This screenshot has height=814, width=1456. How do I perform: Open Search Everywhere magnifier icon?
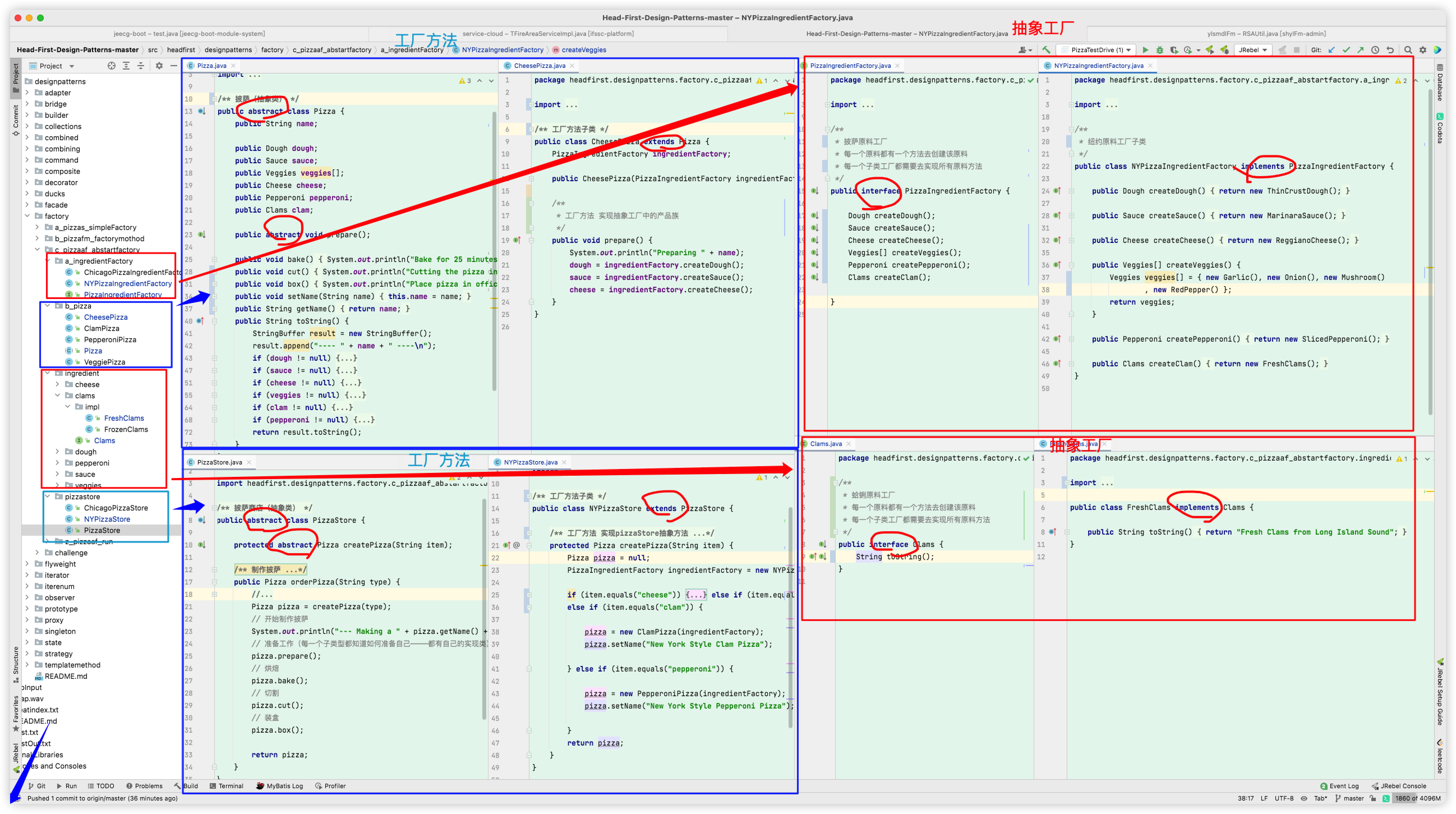pyautogui.click(x=1408, y=50)
